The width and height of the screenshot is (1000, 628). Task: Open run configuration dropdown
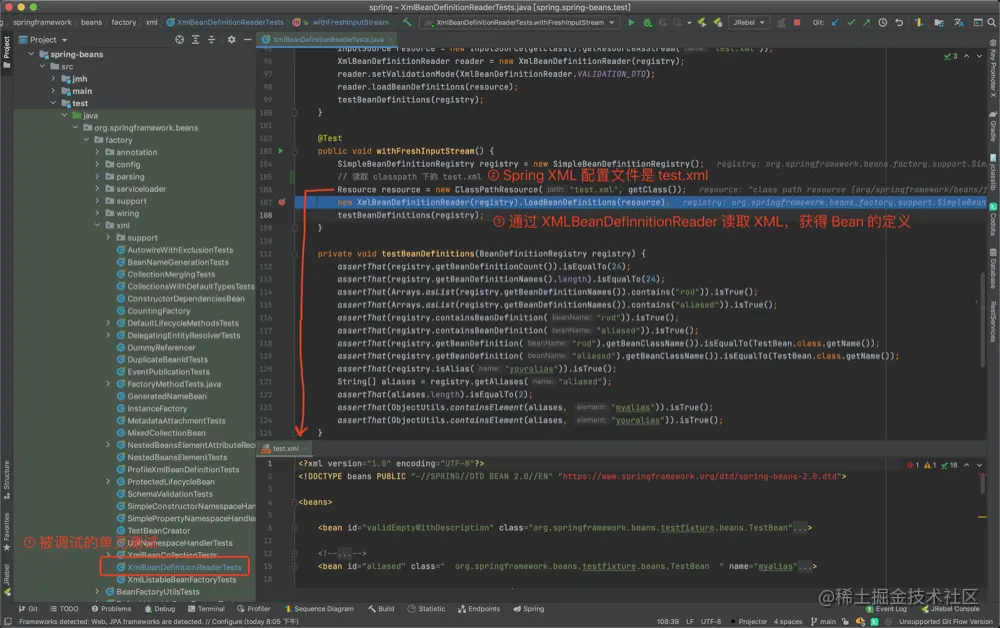tap(521, 22)
